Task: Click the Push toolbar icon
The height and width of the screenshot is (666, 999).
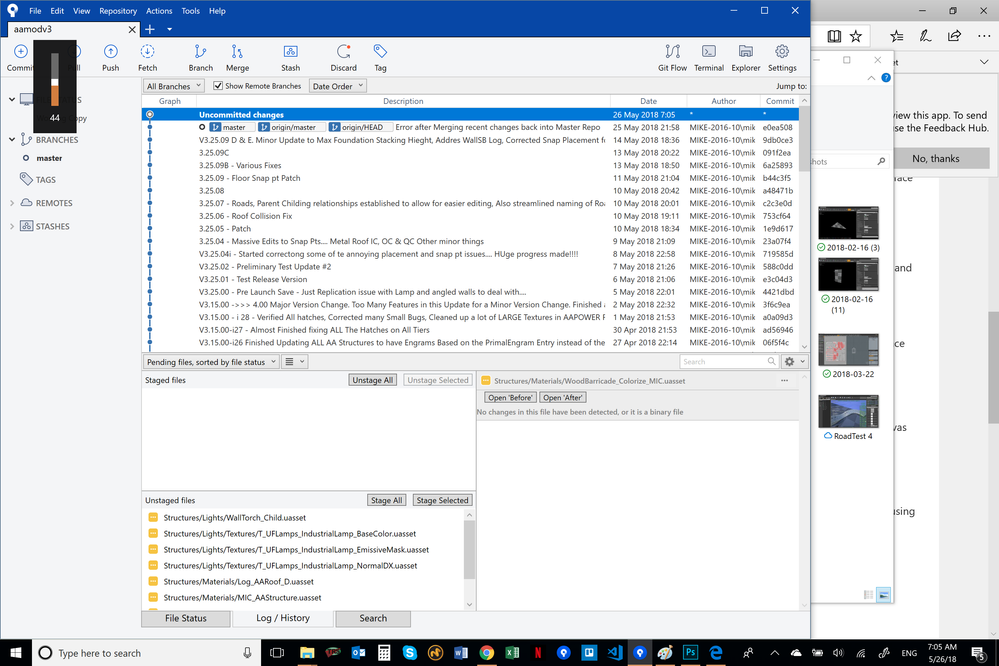Action: pos(110,52)
